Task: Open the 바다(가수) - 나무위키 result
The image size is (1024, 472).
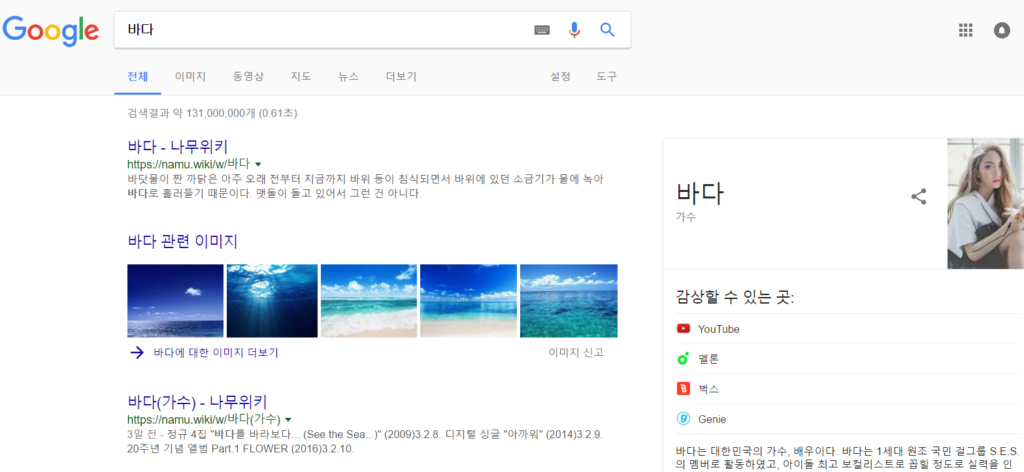Action: (x=197, y=401)
